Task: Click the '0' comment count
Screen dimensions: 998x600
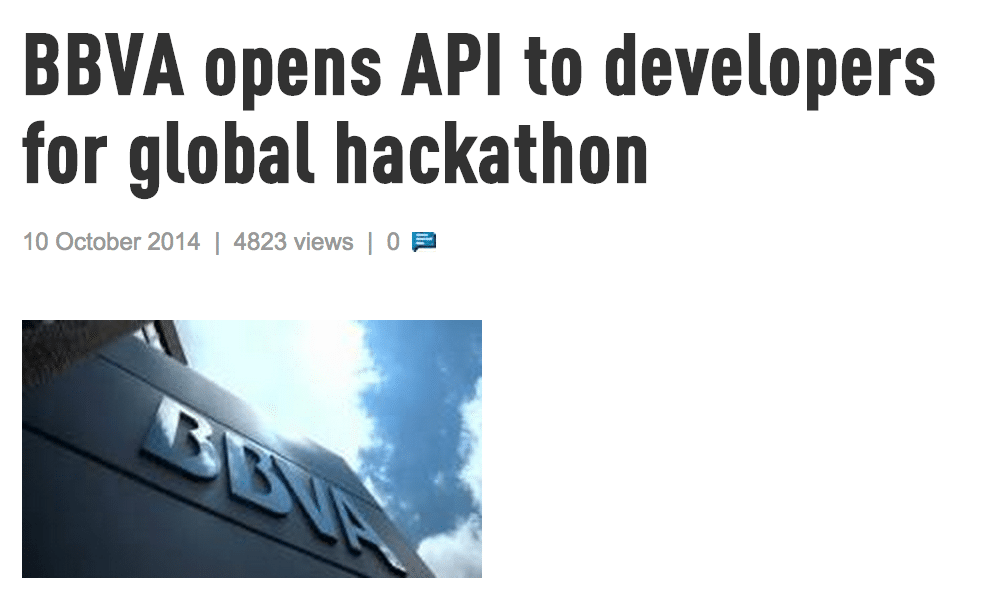Action: click(393, 242)
